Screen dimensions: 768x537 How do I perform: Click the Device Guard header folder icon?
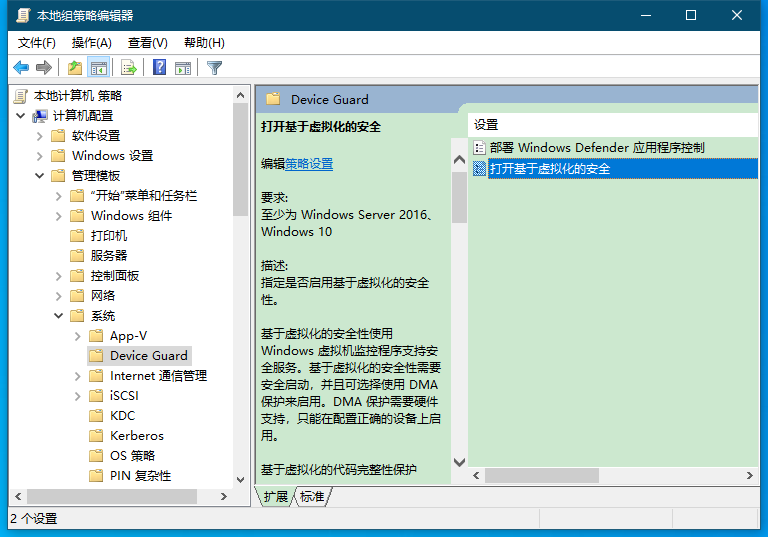(x=273, y=99)
